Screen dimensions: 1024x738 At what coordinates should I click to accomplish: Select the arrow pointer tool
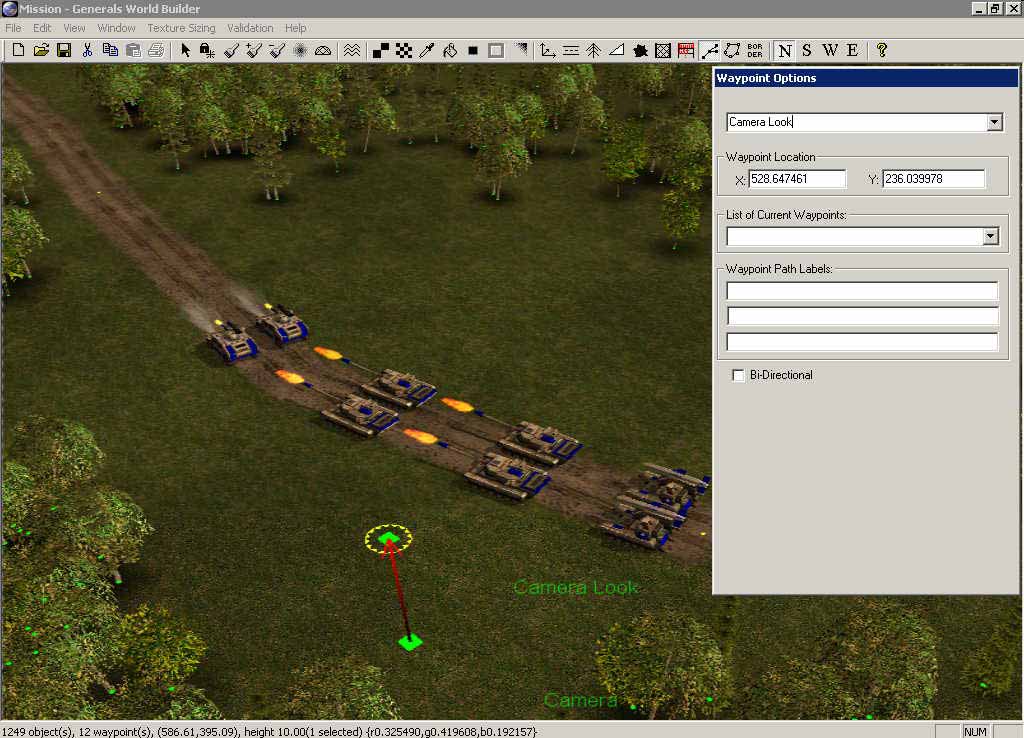[185, 50]
